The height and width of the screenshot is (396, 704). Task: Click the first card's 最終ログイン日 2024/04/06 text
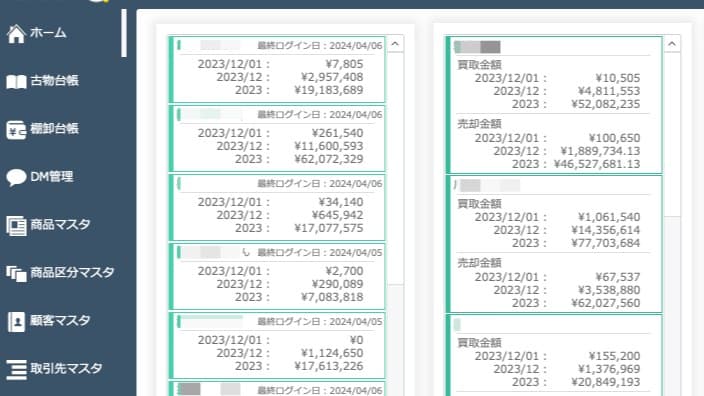coord(320,46)
